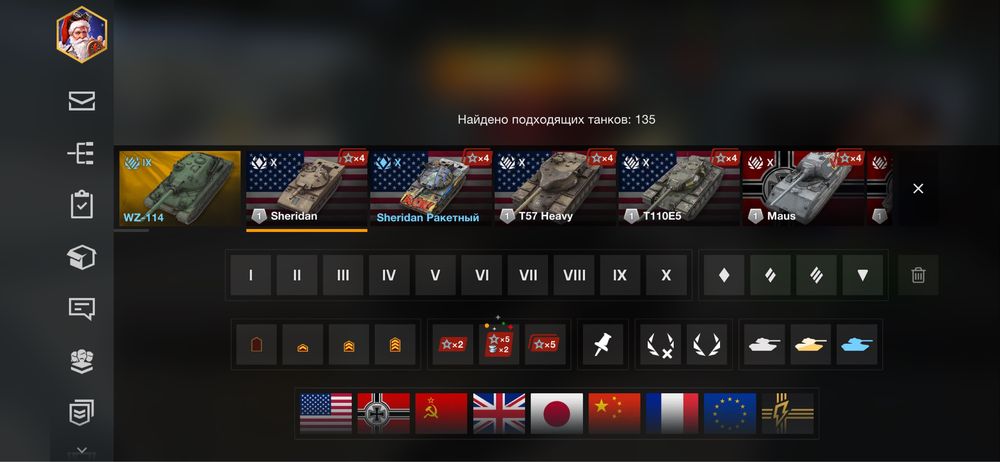1000x462 pixels.
Task: Expand the sidebar menu with bottom chevron
Action: tap(82, 451)
